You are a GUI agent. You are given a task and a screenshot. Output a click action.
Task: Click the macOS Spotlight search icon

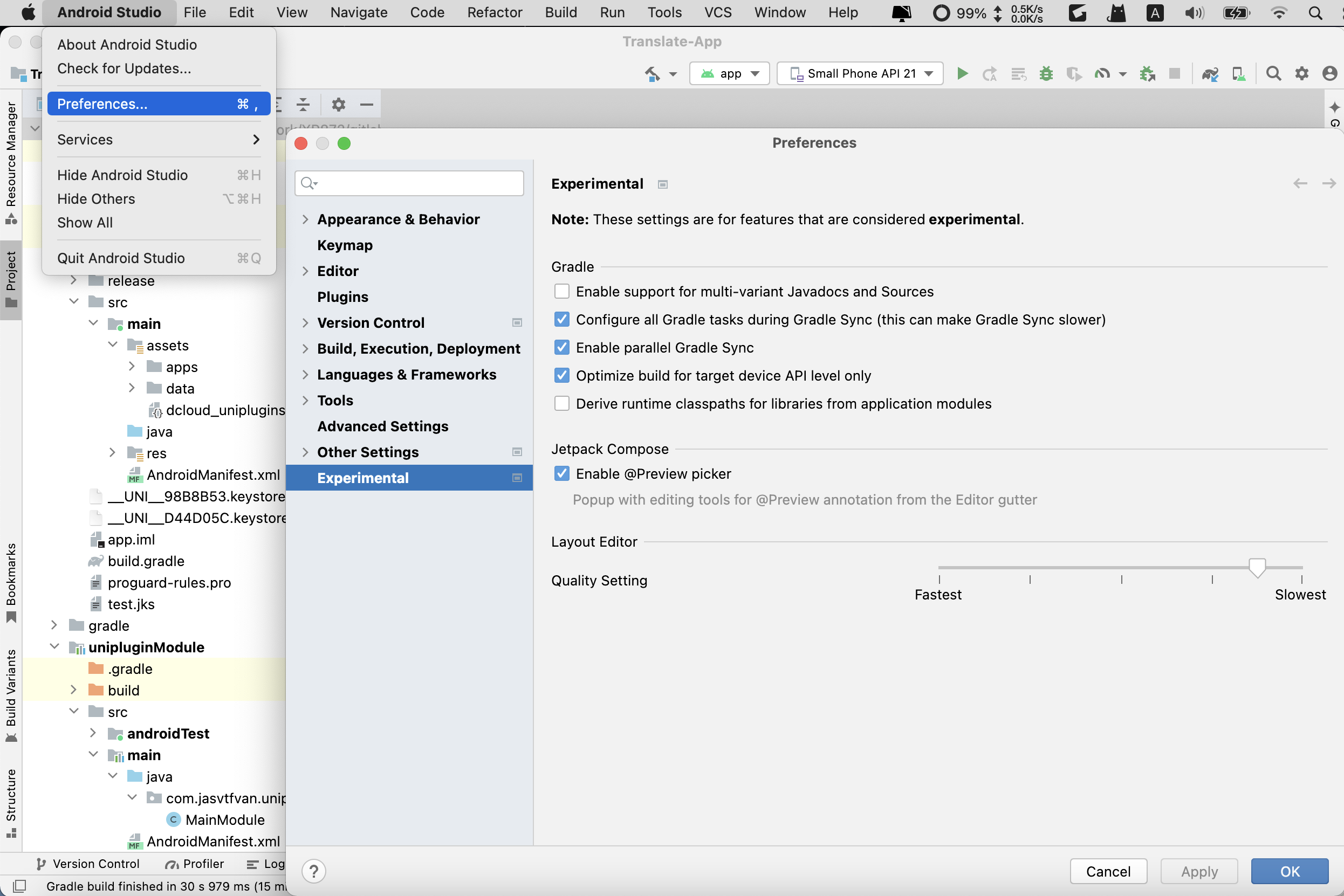pyautogui.click(x=1315, y=12)
